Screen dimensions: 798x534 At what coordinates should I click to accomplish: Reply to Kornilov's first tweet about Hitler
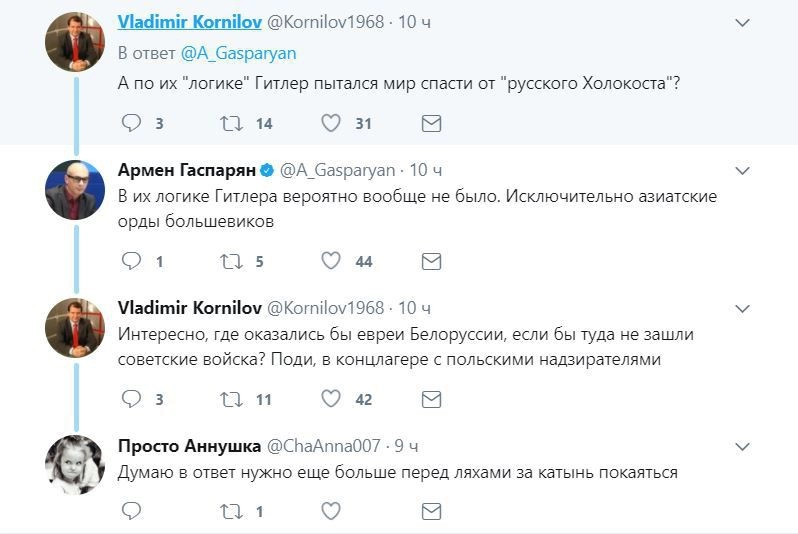[x=130, y=124]
